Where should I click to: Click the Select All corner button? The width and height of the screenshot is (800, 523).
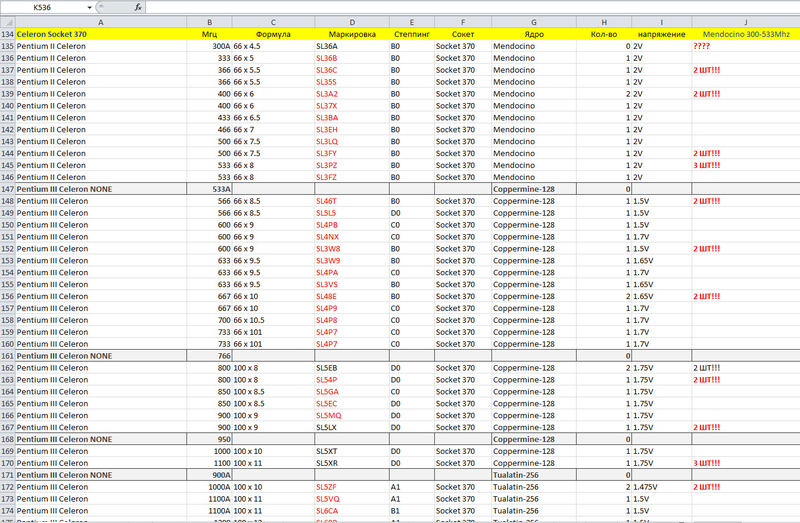(x=8, y=22)
